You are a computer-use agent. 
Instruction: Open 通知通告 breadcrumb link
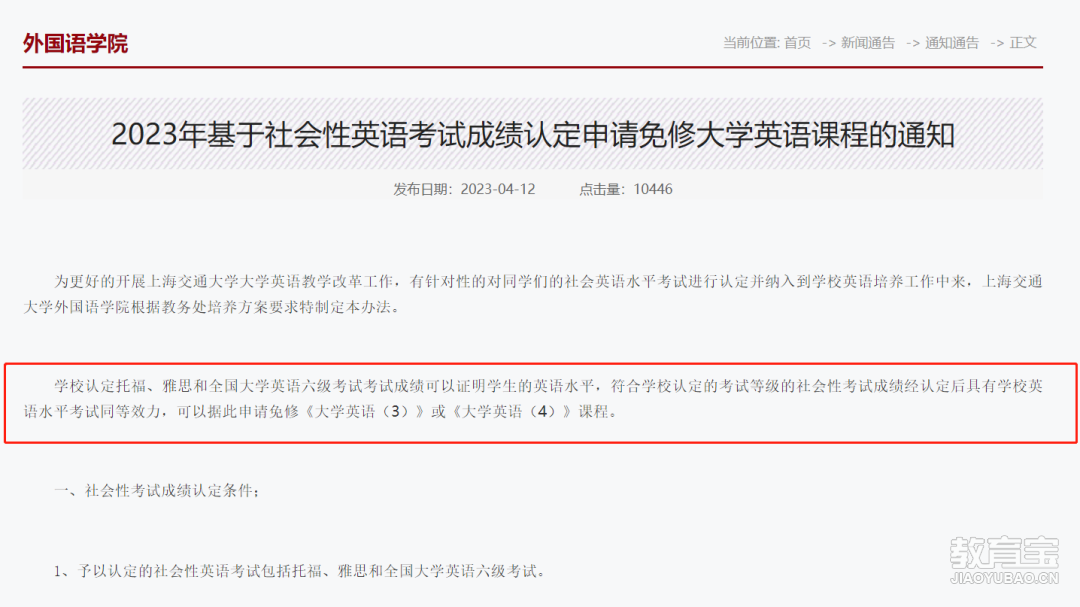952,43
